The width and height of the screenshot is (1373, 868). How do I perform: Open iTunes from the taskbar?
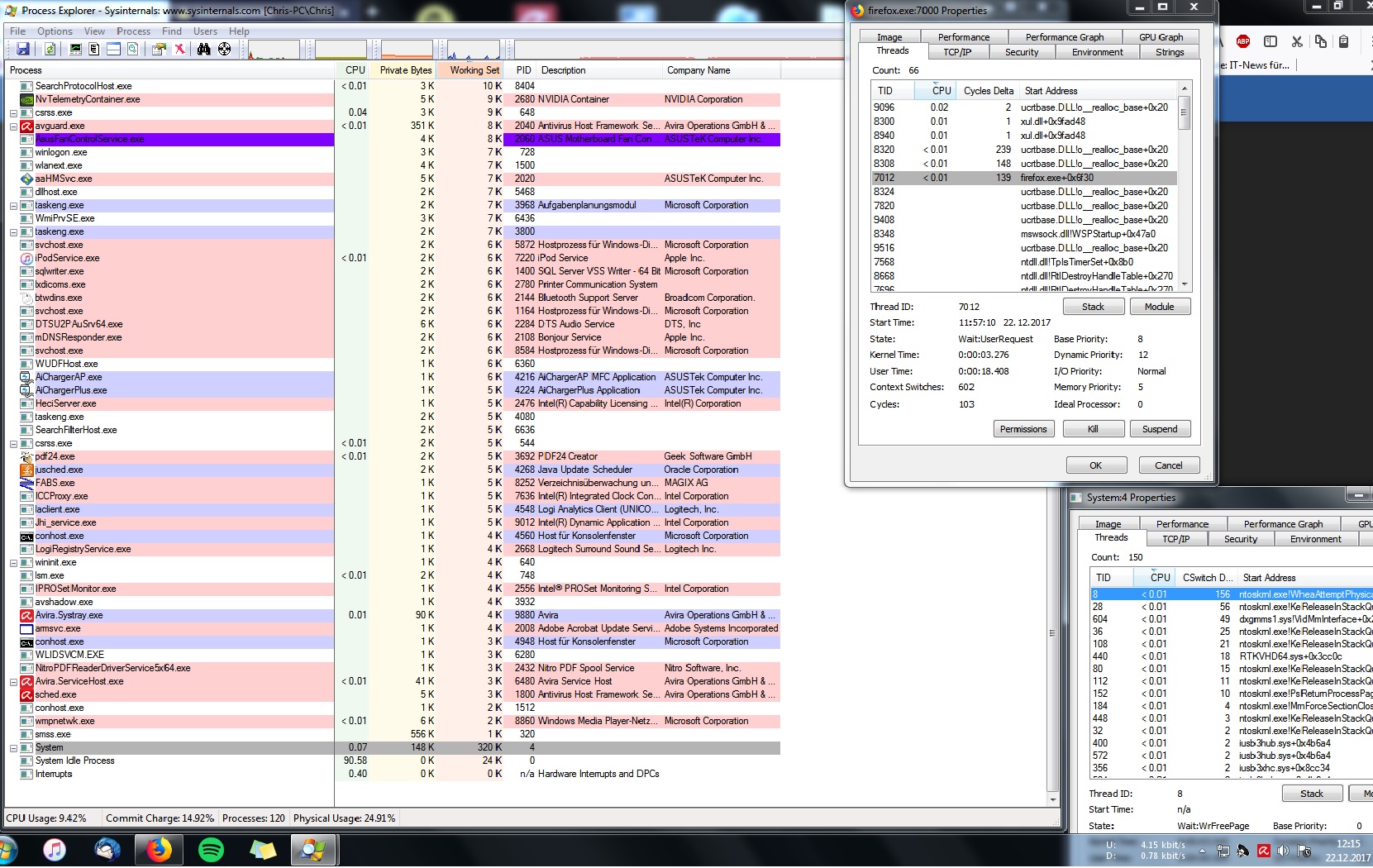[55, 850]
